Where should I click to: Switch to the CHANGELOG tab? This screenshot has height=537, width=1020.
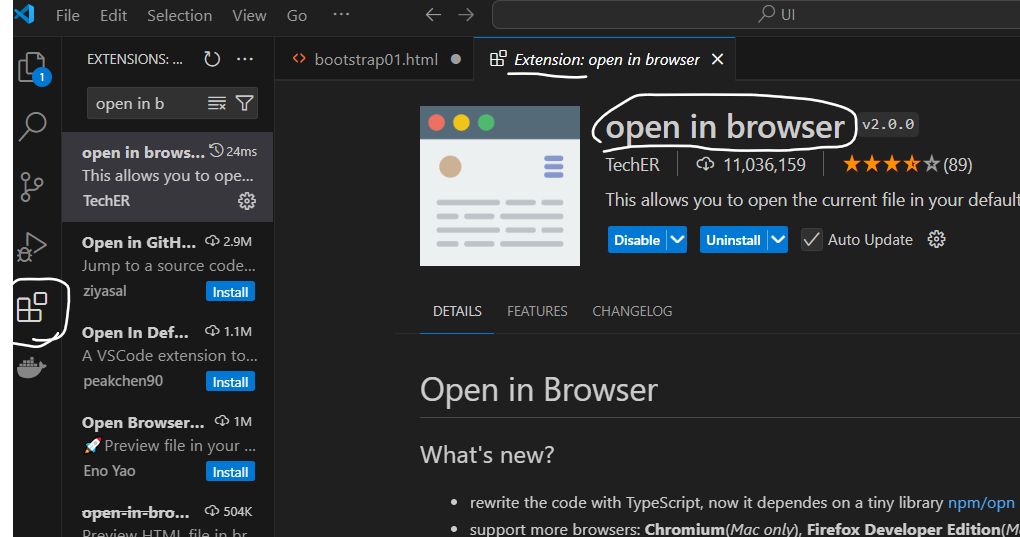[x=632, y=311]
